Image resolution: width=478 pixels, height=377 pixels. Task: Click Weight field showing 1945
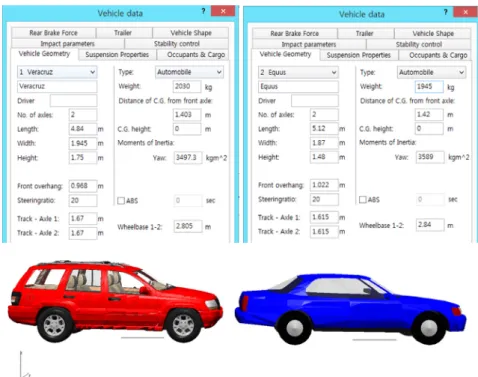(429, 87)
